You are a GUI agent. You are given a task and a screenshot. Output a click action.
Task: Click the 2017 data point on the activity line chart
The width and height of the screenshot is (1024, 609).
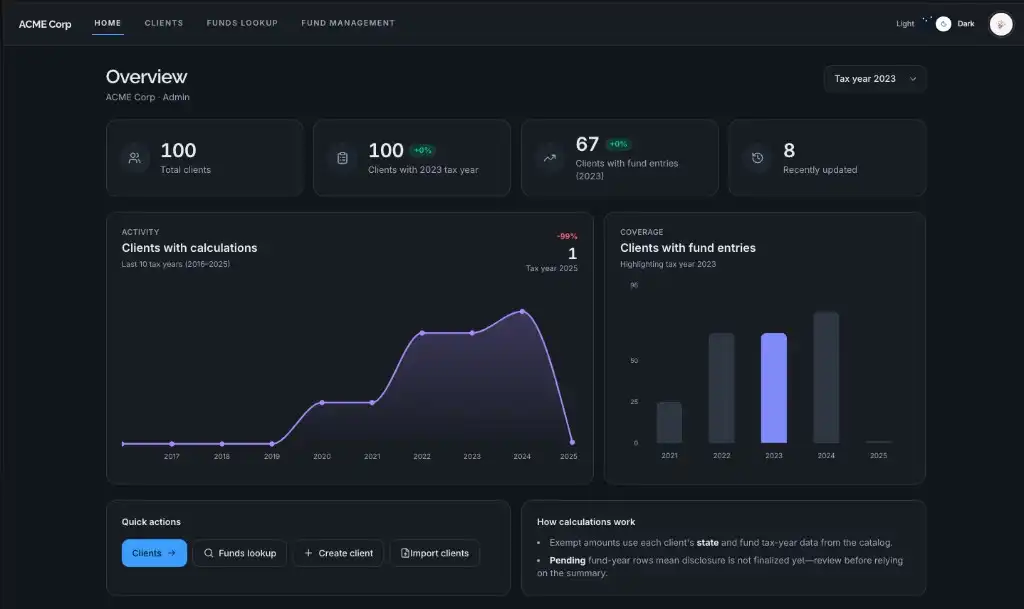(x=172, y=444)
